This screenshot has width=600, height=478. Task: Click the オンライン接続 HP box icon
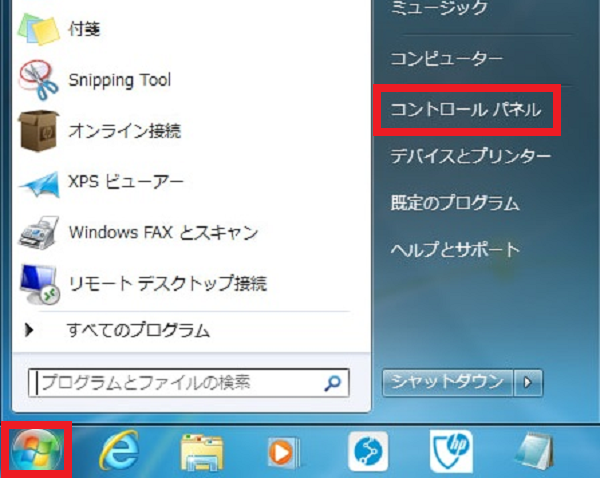pyautogui.click(x=38, y=131)
